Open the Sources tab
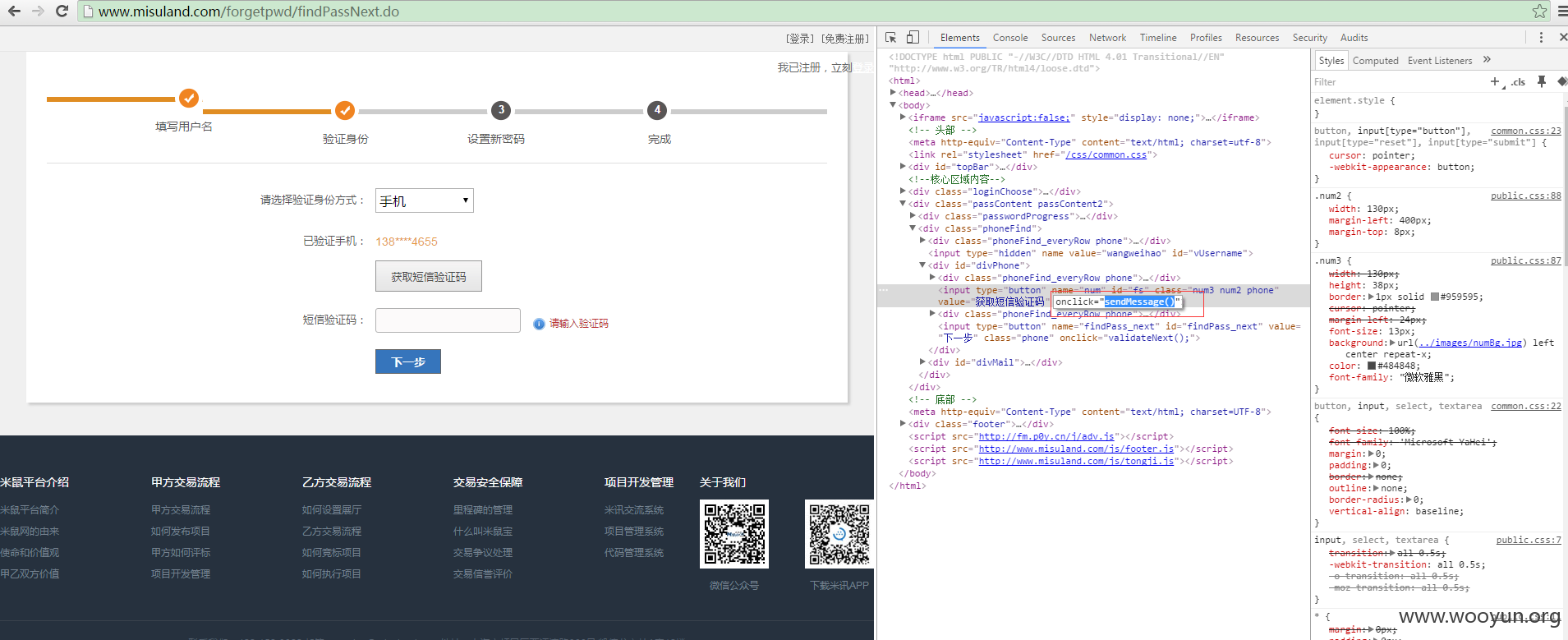Screen dimensions: 1568x640 (x=1058, y=38)
